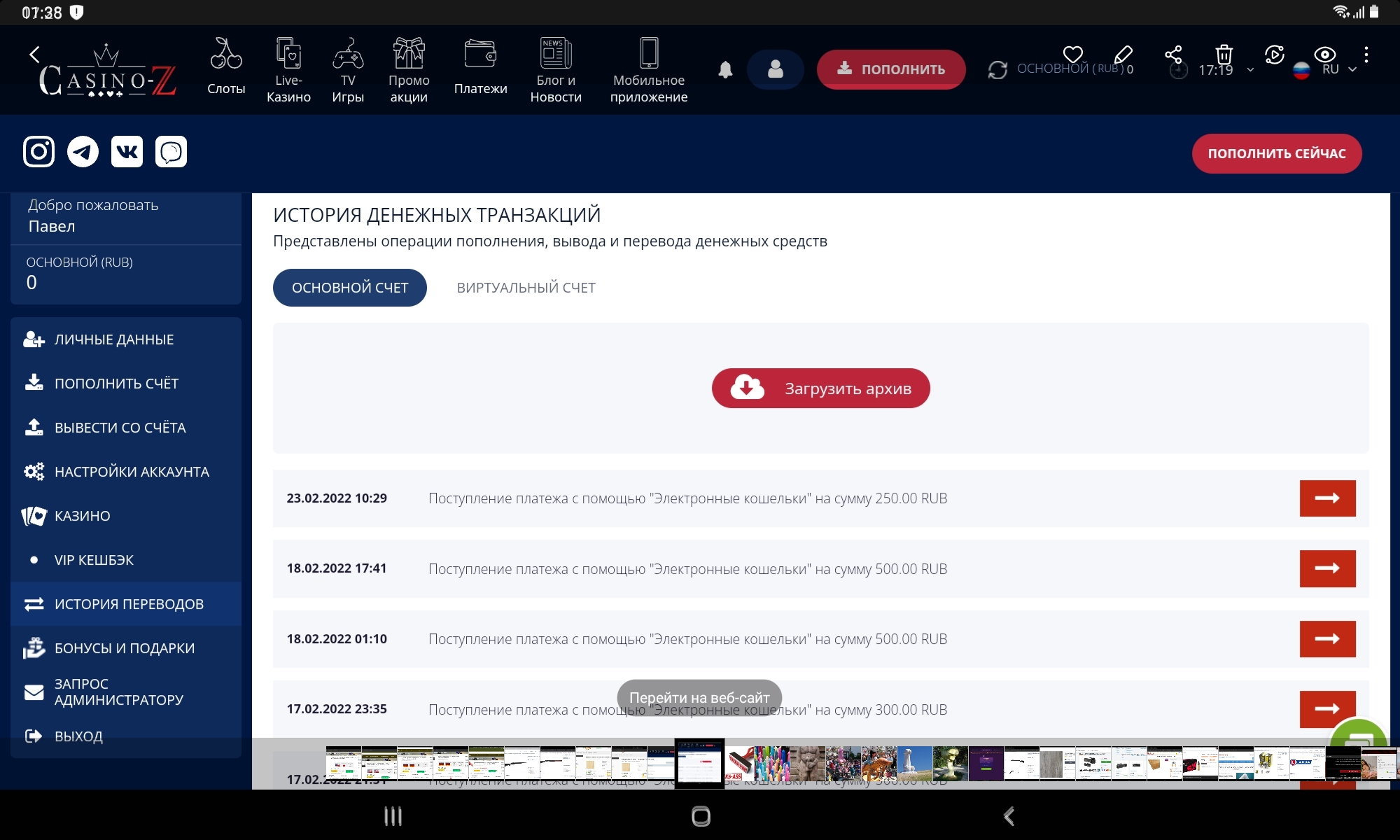
Task: Expand the 23.02.2022 10:29 transaction arrow
Action: click(1327, 498)
